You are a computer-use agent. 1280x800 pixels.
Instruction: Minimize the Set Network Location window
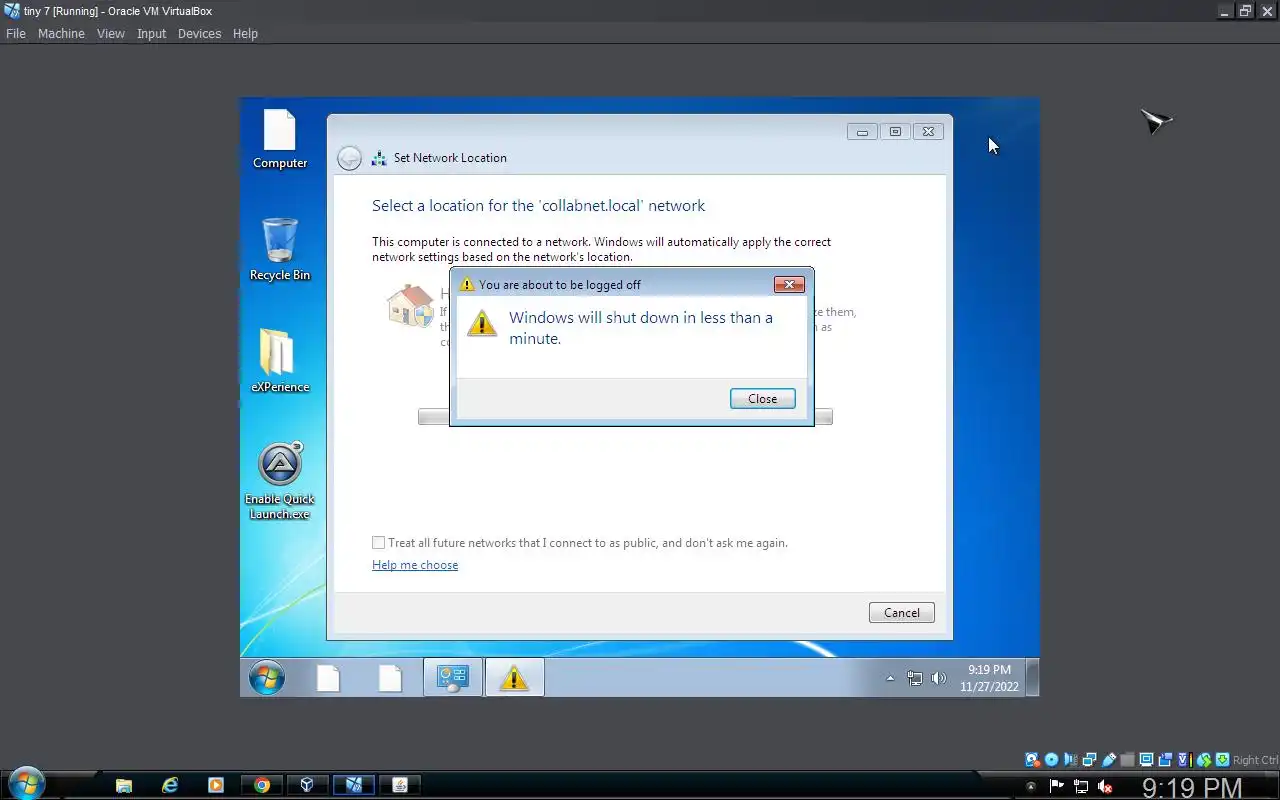coord(862,131)
